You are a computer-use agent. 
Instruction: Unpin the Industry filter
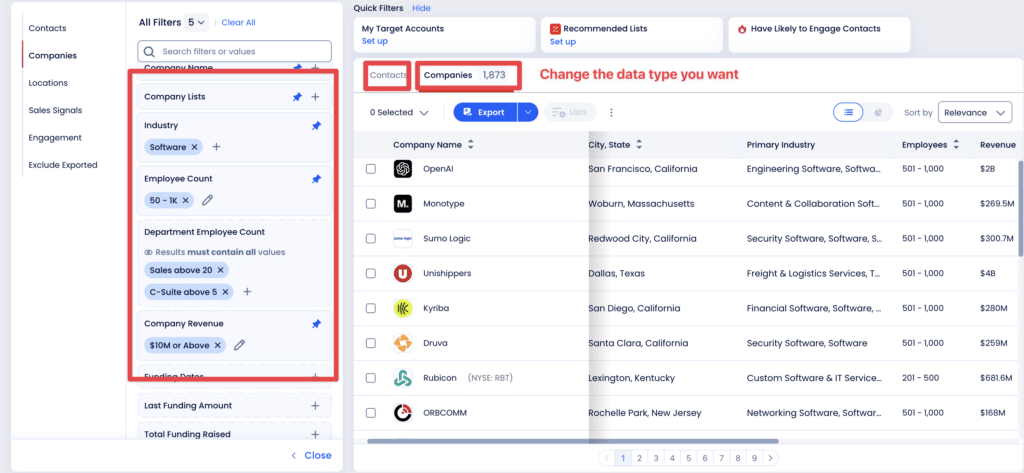[x=316, y=125]
